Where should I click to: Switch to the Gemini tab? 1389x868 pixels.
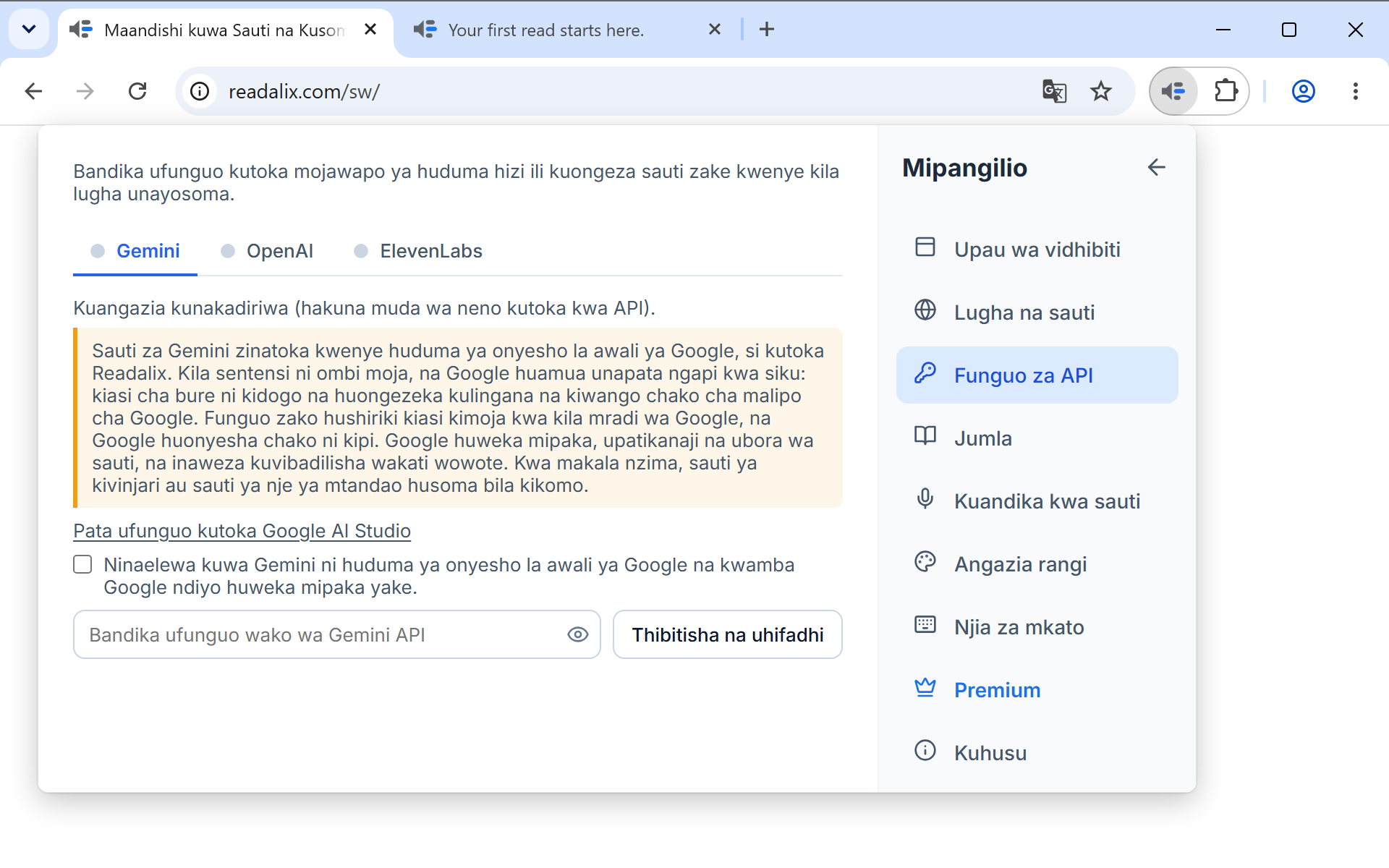(x=135, y=252)
